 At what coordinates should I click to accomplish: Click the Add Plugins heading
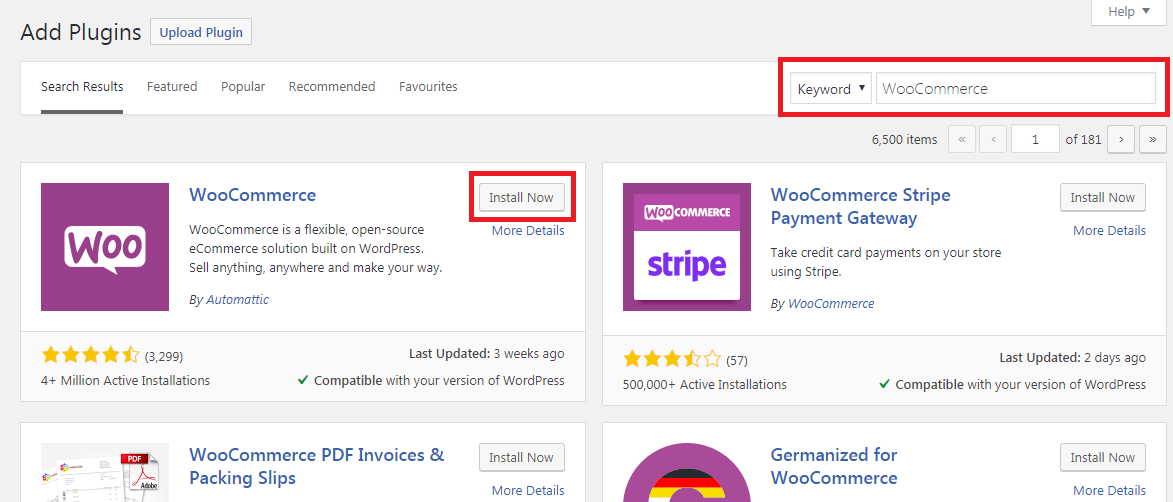[81, 32]
